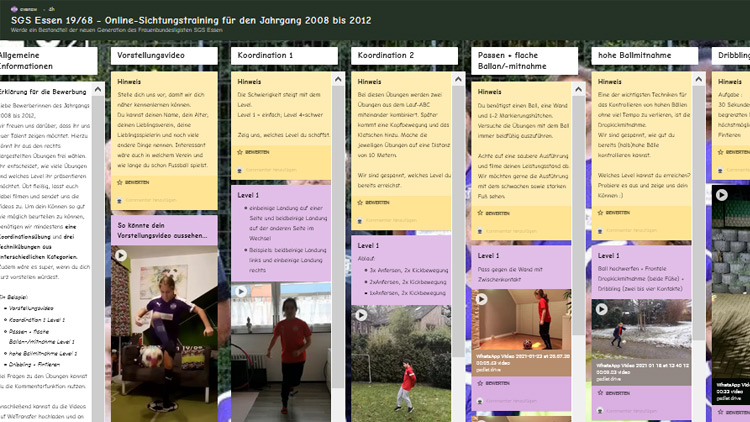Add a comment on hohe Ballmitnahme Hinweis card
The image size is (750, 422).
631,230
